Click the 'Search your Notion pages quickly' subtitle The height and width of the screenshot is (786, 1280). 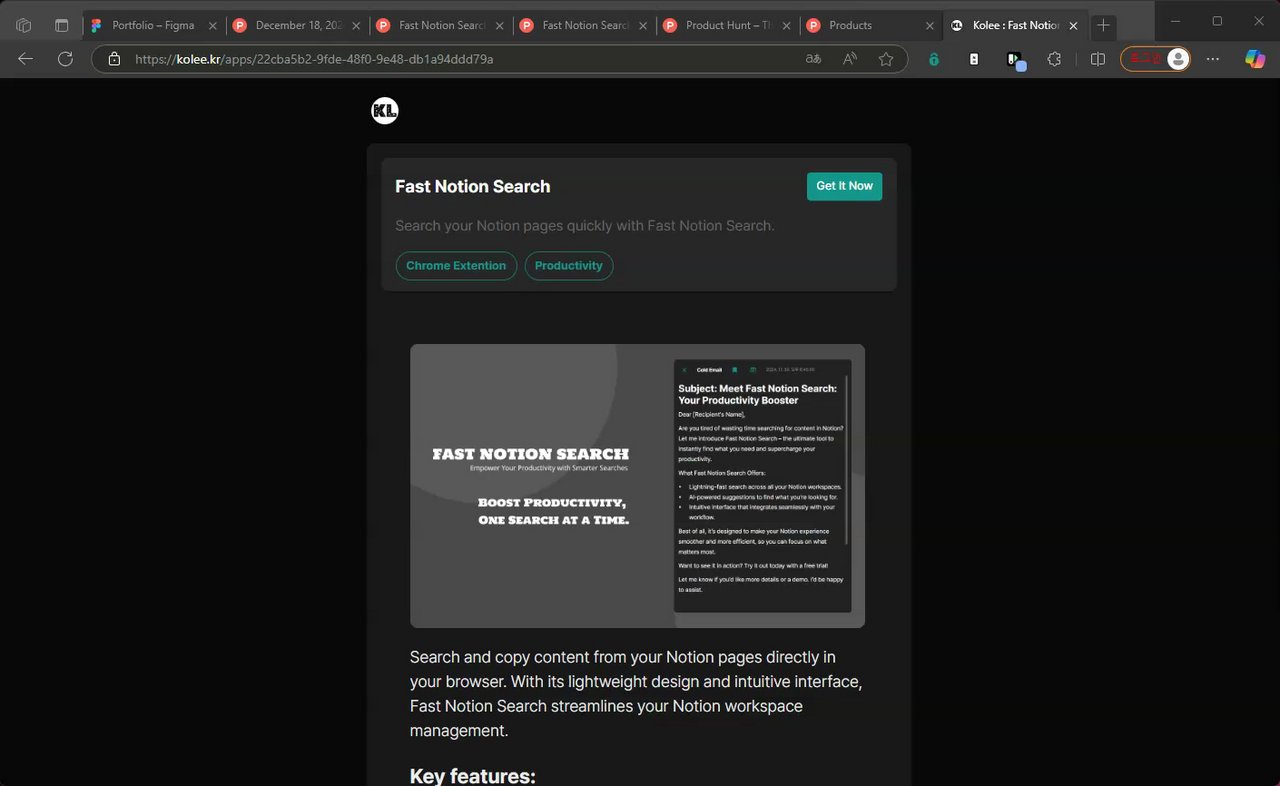click(x=585, y=226)
